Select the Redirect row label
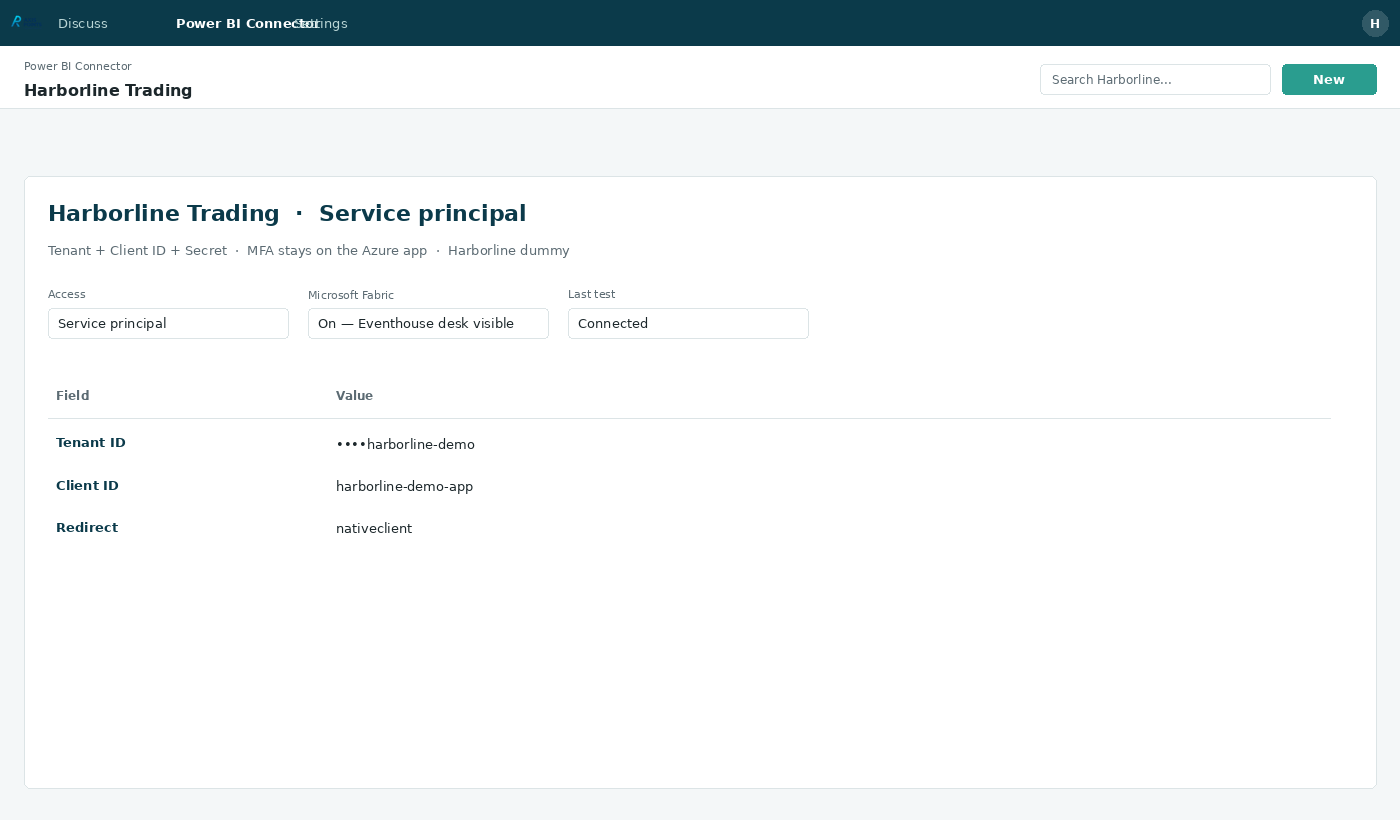The height and width of the screenshot is (820, 1400). click(x=87, y=528)
